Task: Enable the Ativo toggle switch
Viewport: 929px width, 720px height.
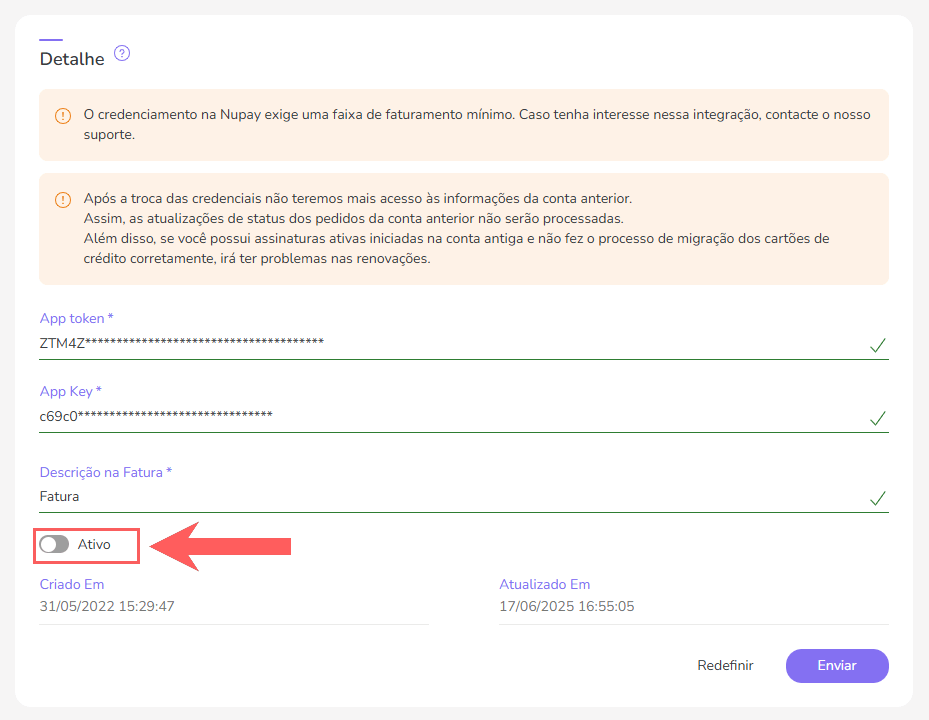Action: 54,545
